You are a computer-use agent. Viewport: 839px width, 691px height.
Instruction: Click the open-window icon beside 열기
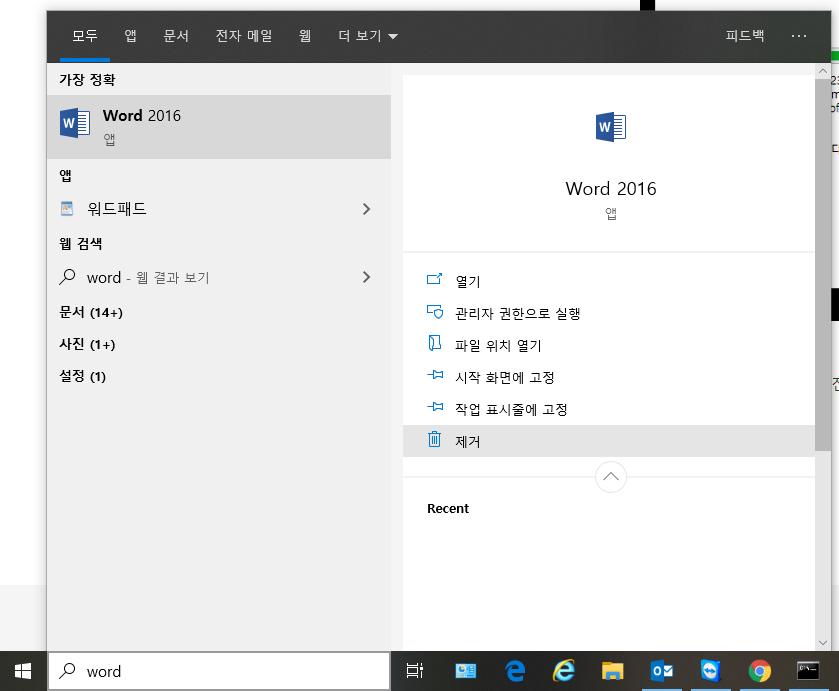[434, 279]
